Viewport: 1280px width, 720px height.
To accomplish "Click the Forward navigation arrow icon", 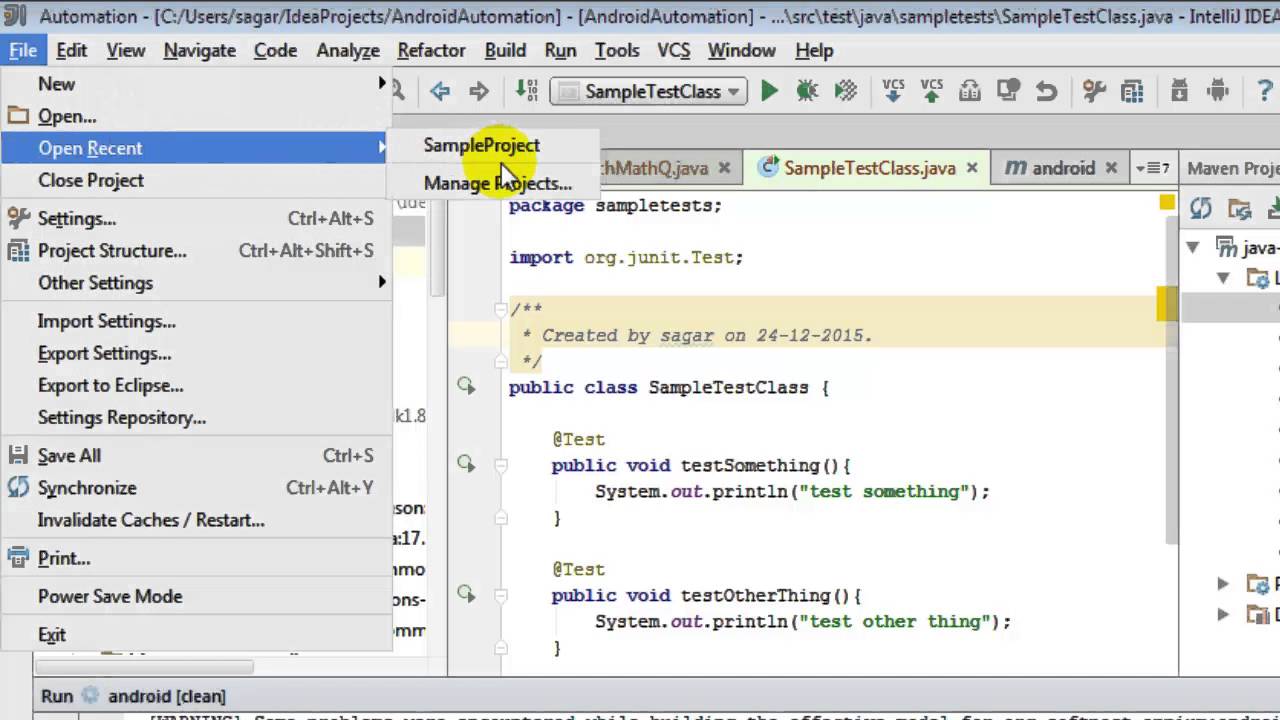I will pyautogui.click(x=479, y=91).
